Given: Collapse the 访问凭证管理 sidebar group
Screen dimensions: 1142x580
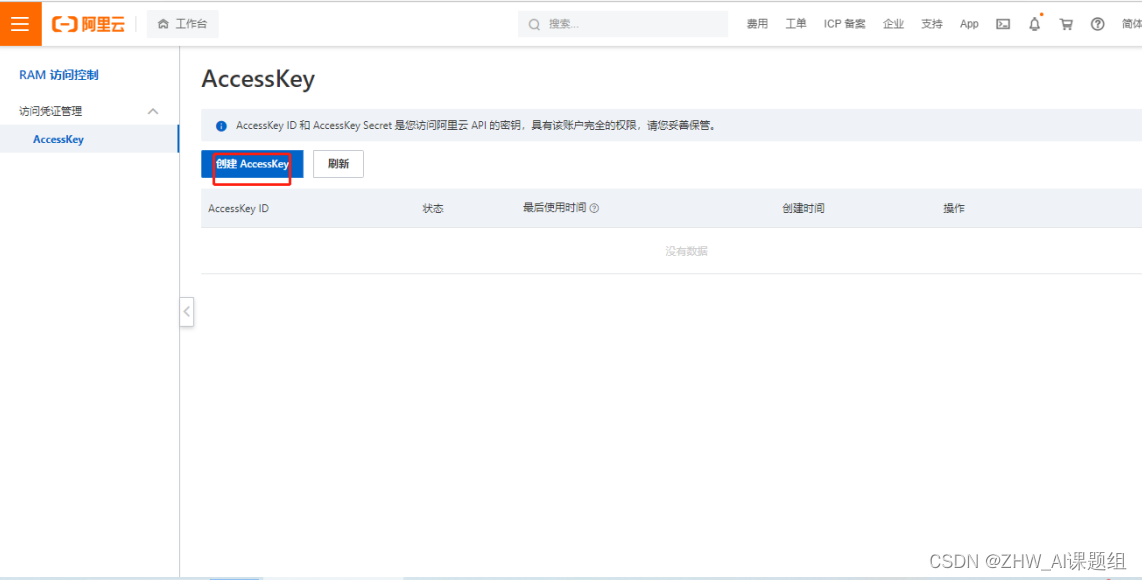Looking at the screenshot, I should pos(153,111).
